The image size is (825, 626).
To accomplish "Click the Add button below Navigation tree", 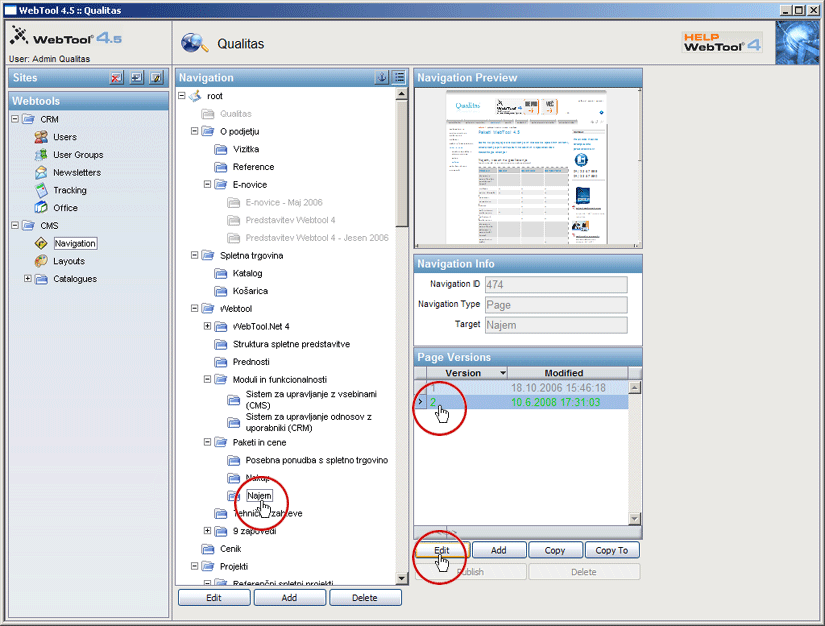I will click(289, 597).
